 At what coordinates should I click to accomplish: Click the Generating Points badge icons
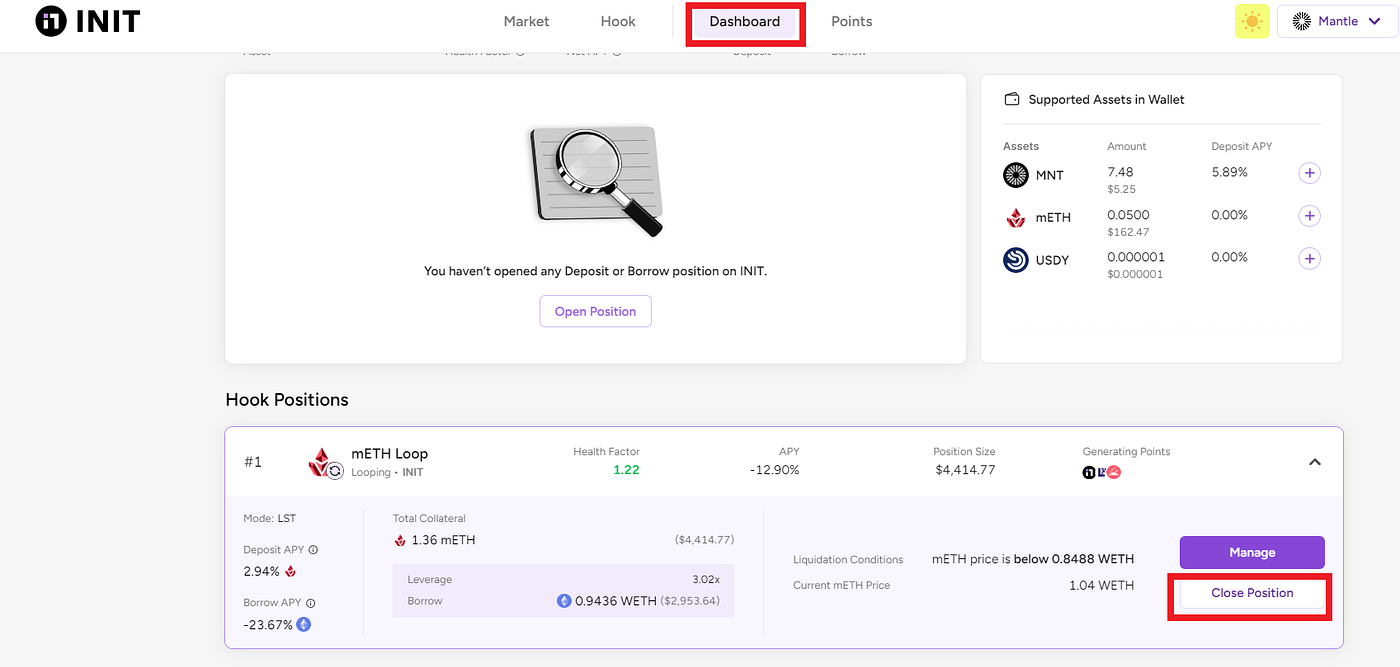[1102, 472]
